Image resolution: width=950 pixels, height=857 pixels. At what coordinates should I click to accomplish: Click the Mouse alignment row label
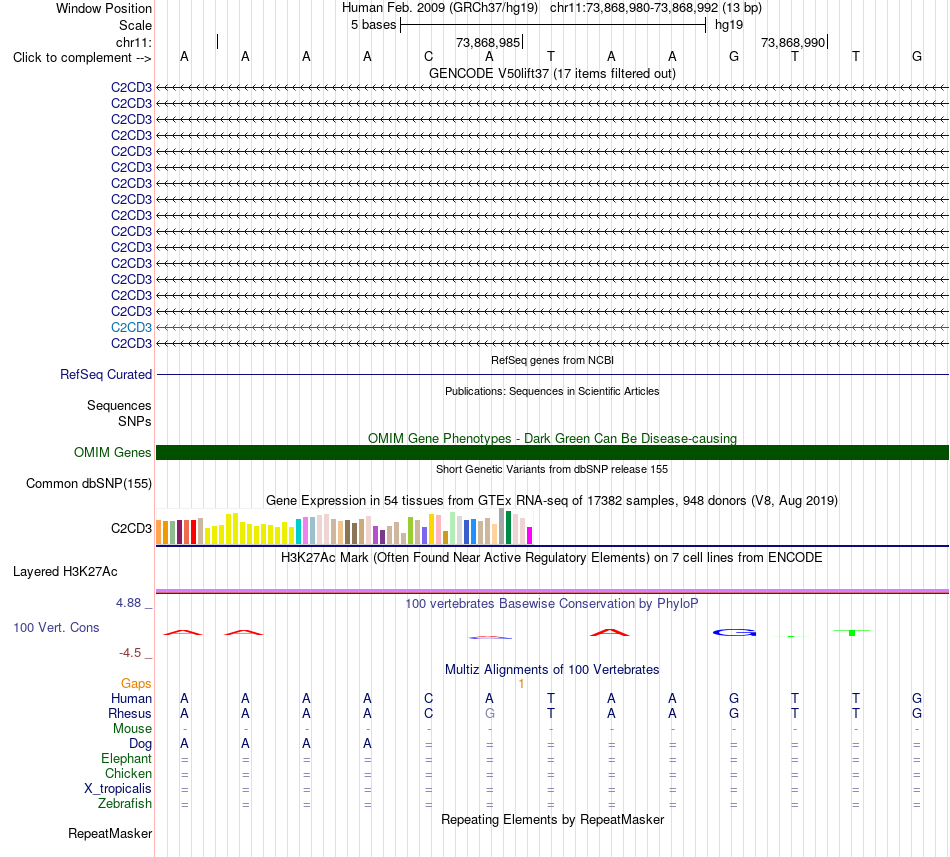132,729
